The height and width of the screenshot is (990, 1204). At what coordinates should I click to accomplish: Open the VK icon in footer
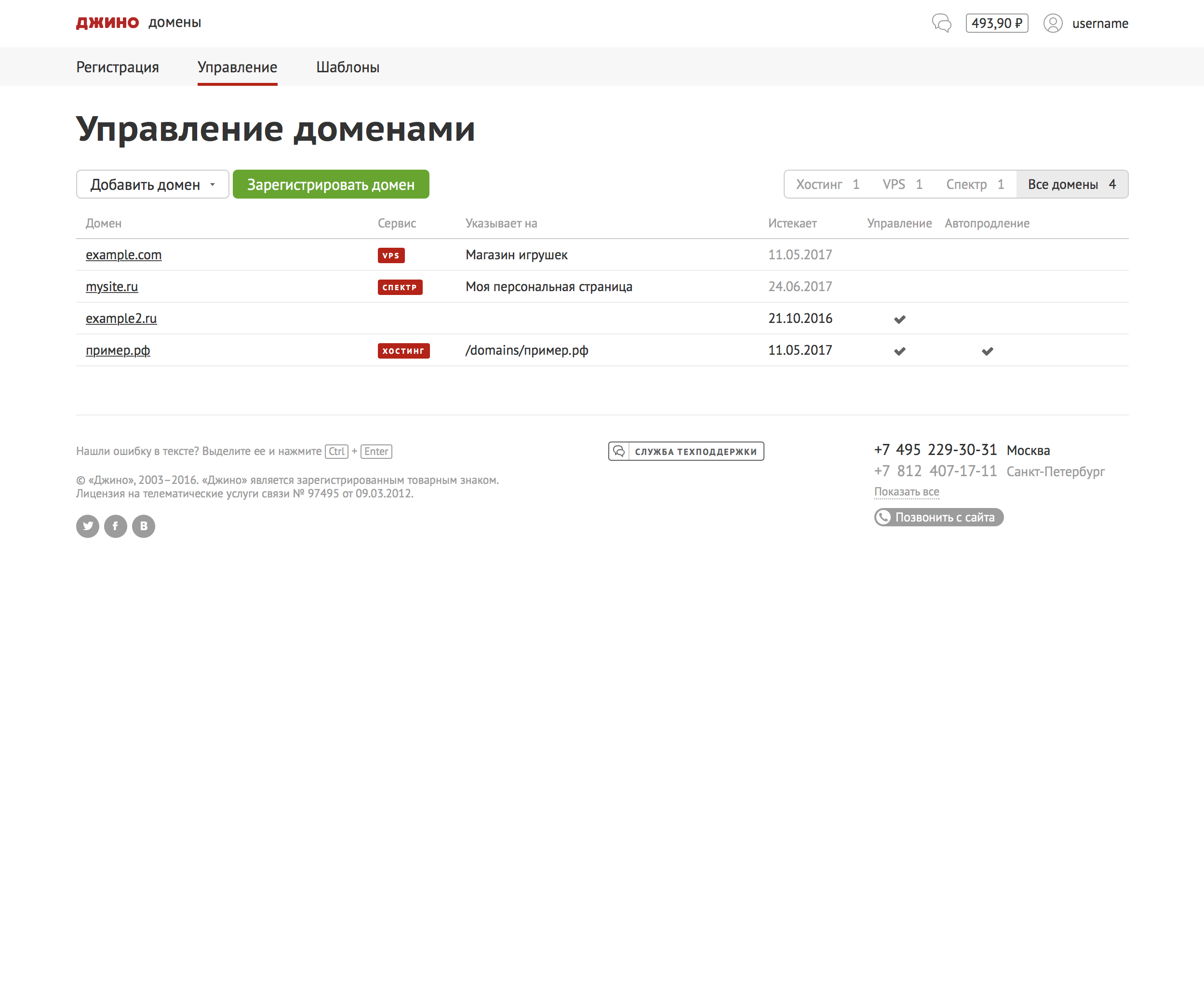143,526
